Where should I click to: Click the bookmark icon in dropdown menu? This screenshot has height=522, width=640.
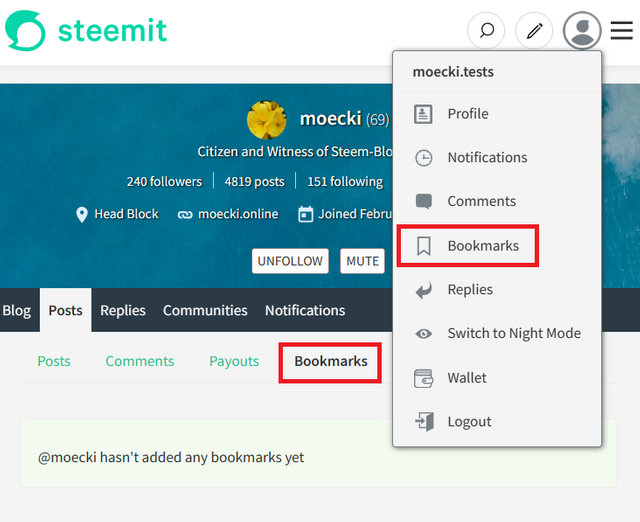pos(424,246)
